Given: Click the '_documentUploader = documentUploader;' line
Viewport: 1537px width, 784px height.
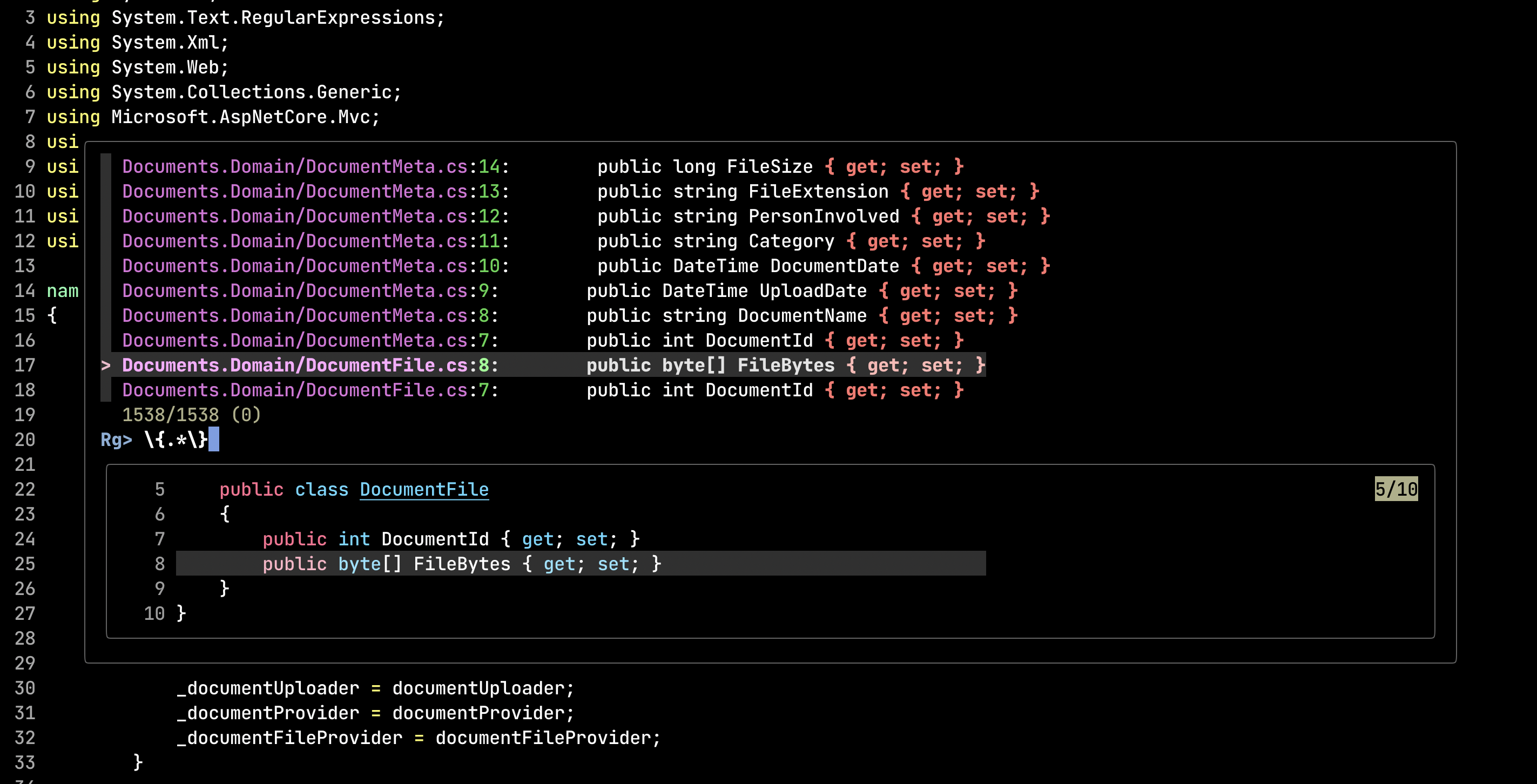Looking at the screenshot, I should (376, 688).
